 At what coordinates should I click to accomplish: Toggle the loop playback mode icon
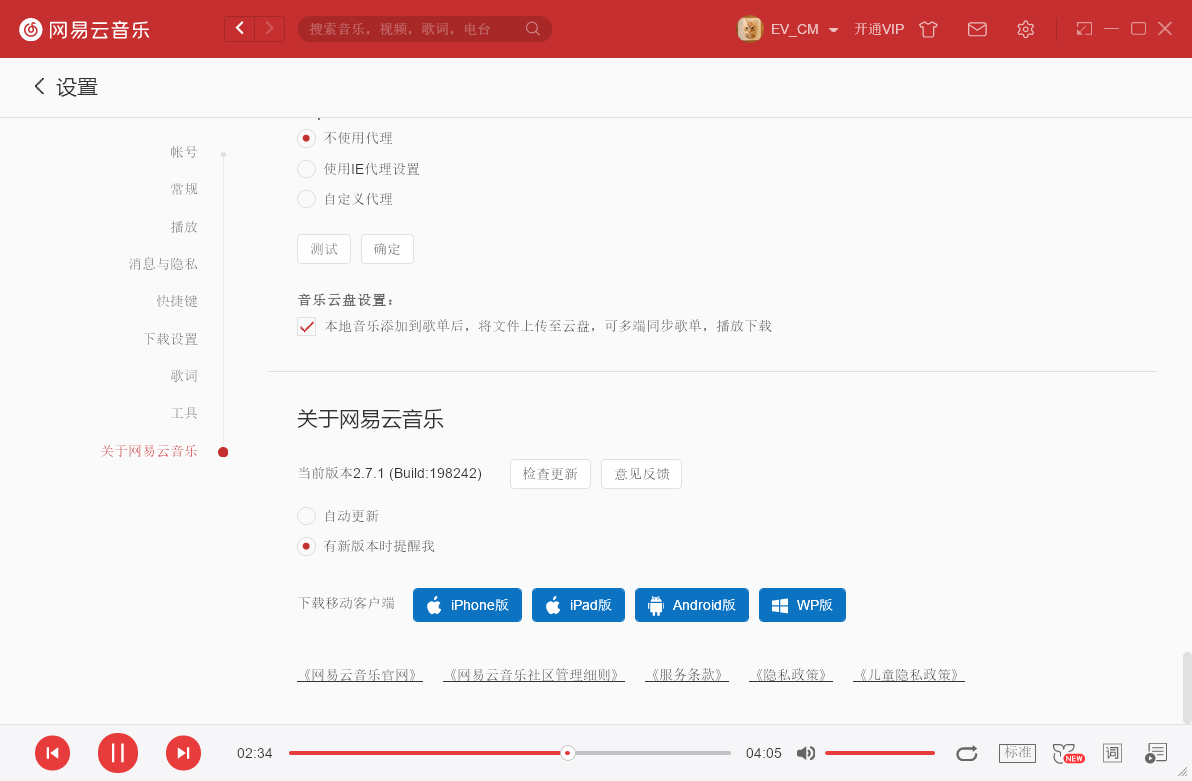[x=967, y=752]
